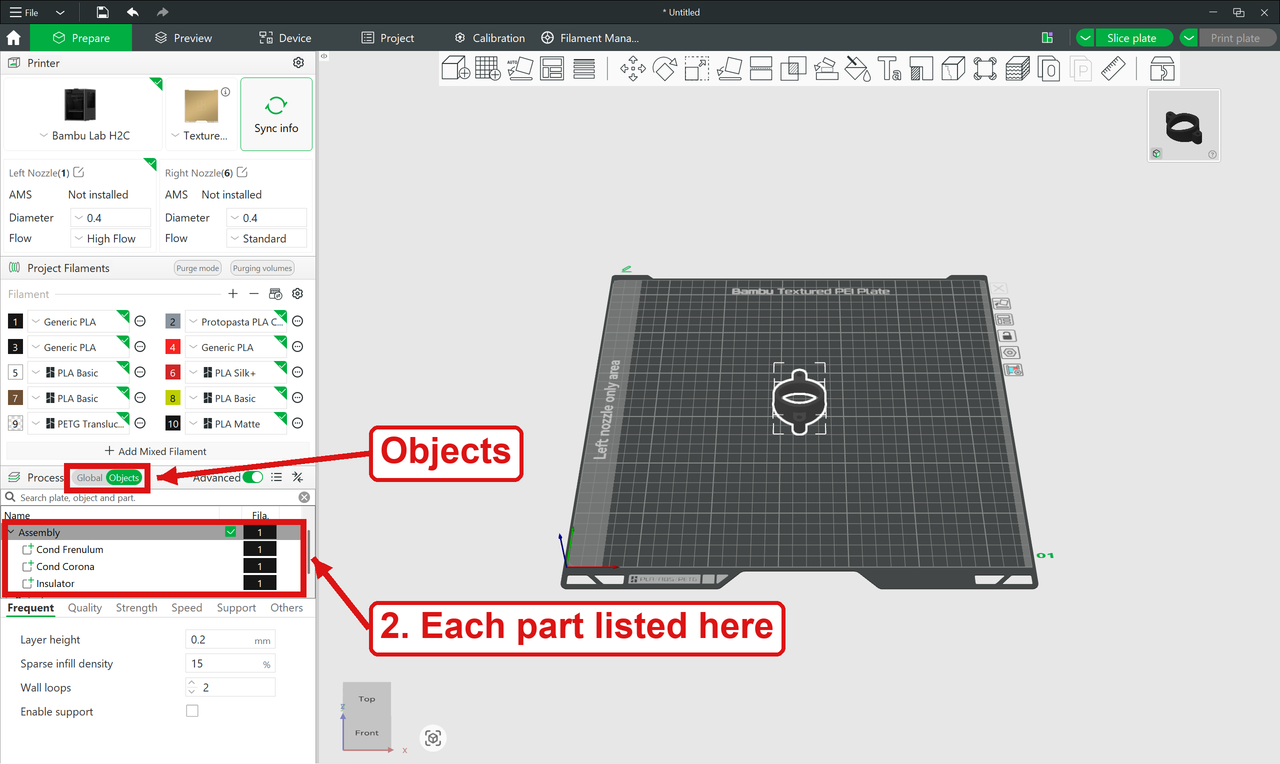Open the left nozzle Flow dropdown

point(110,239)
